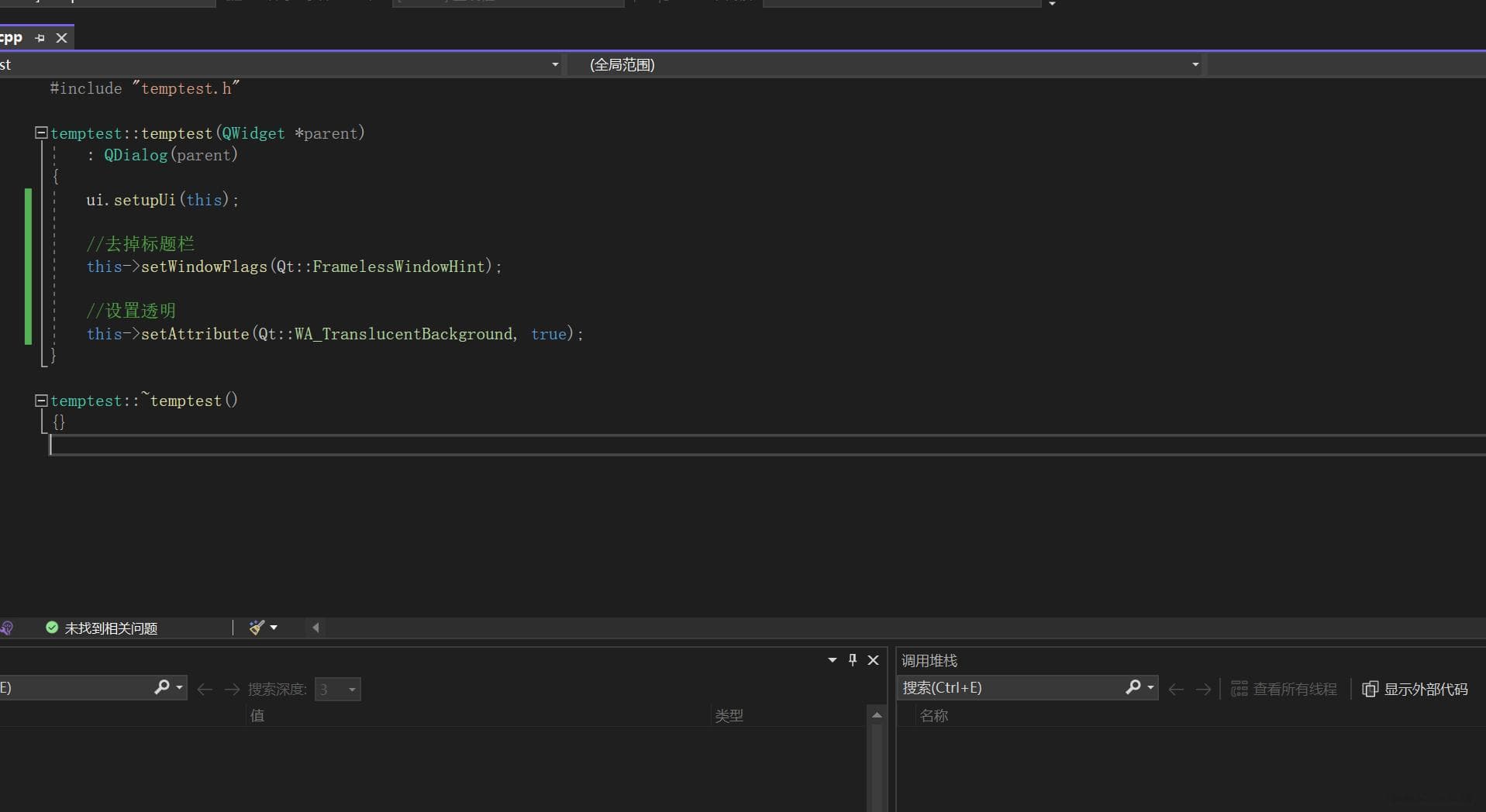Click the horizontal scrollbar left arrow
This screenshot has height=812, width=1486.
[315, 628]
